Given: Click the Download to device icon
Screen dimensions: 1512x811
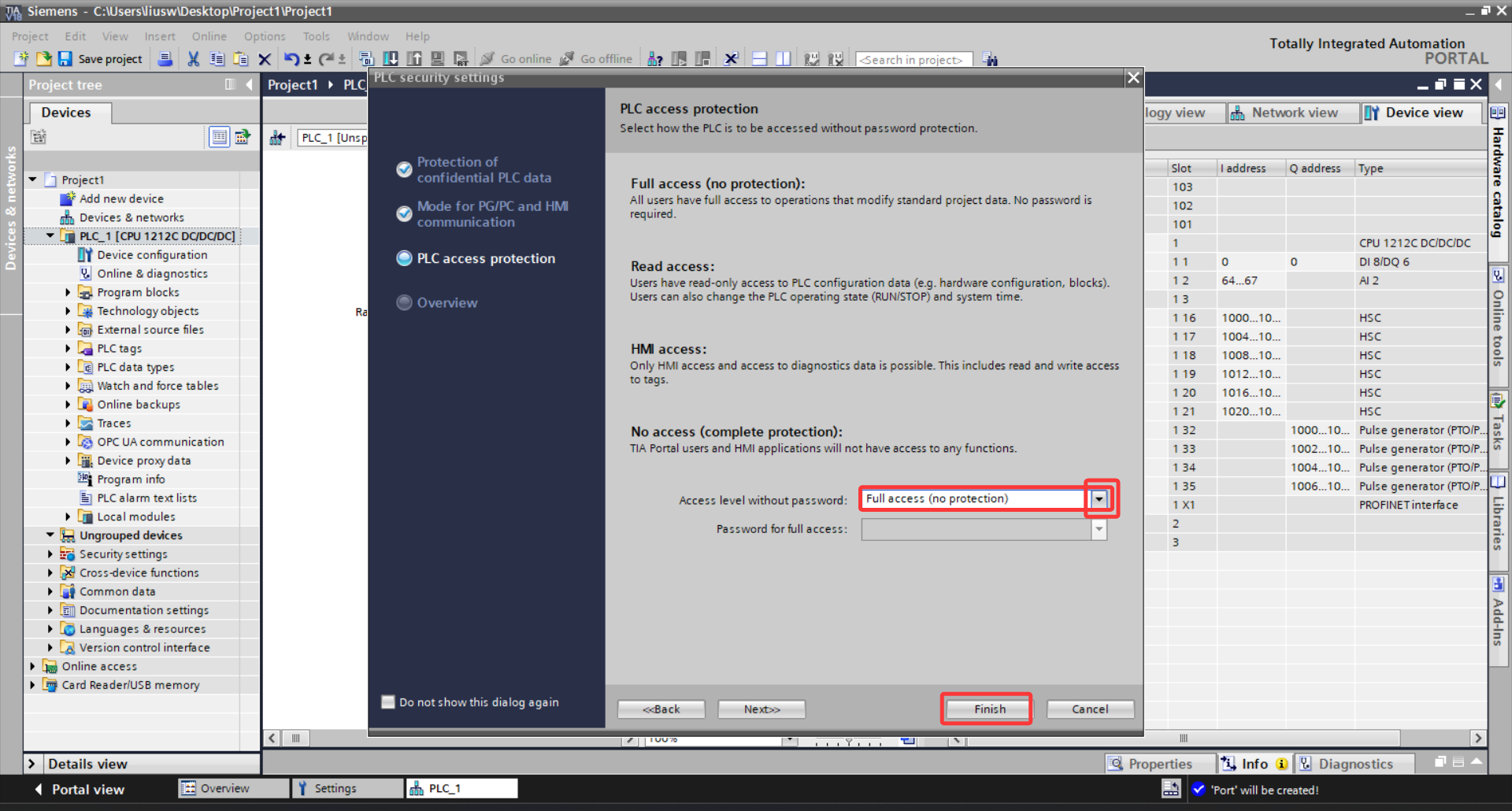Looking at the screenshot, I should (x=391, y=58).
